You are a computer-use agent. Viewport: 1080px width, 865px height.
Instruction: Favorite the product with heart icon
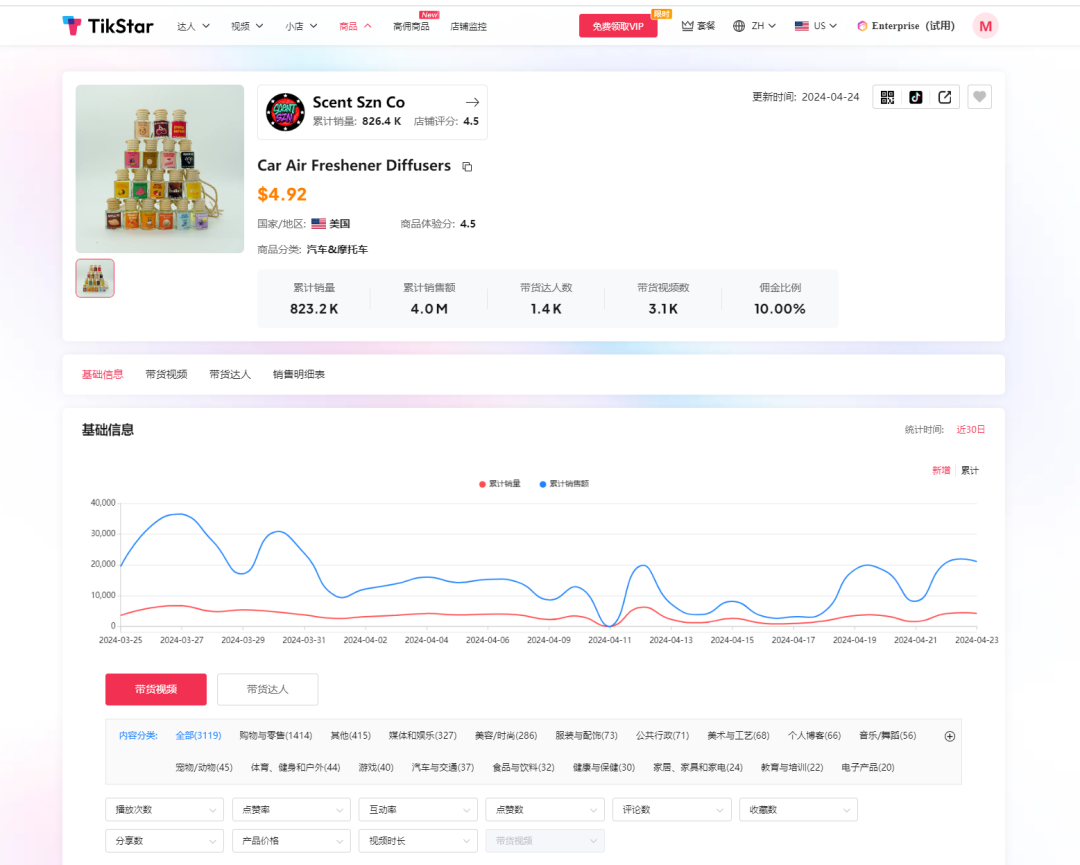[x=980, y=97]
